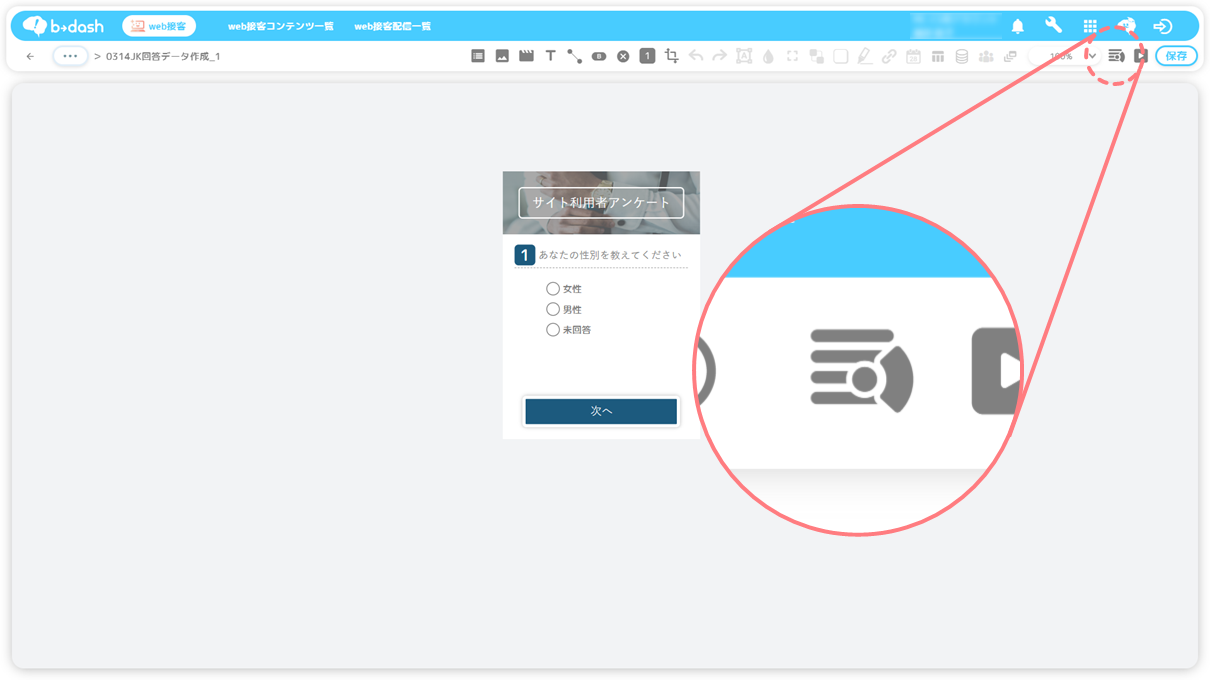Go to web接客配信一覧 tab
Viewport: 1210px width, 680px height.
393,27
